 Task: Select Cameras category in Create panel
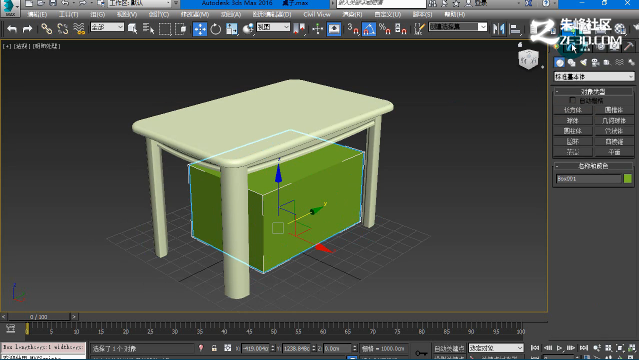point(595,62)
